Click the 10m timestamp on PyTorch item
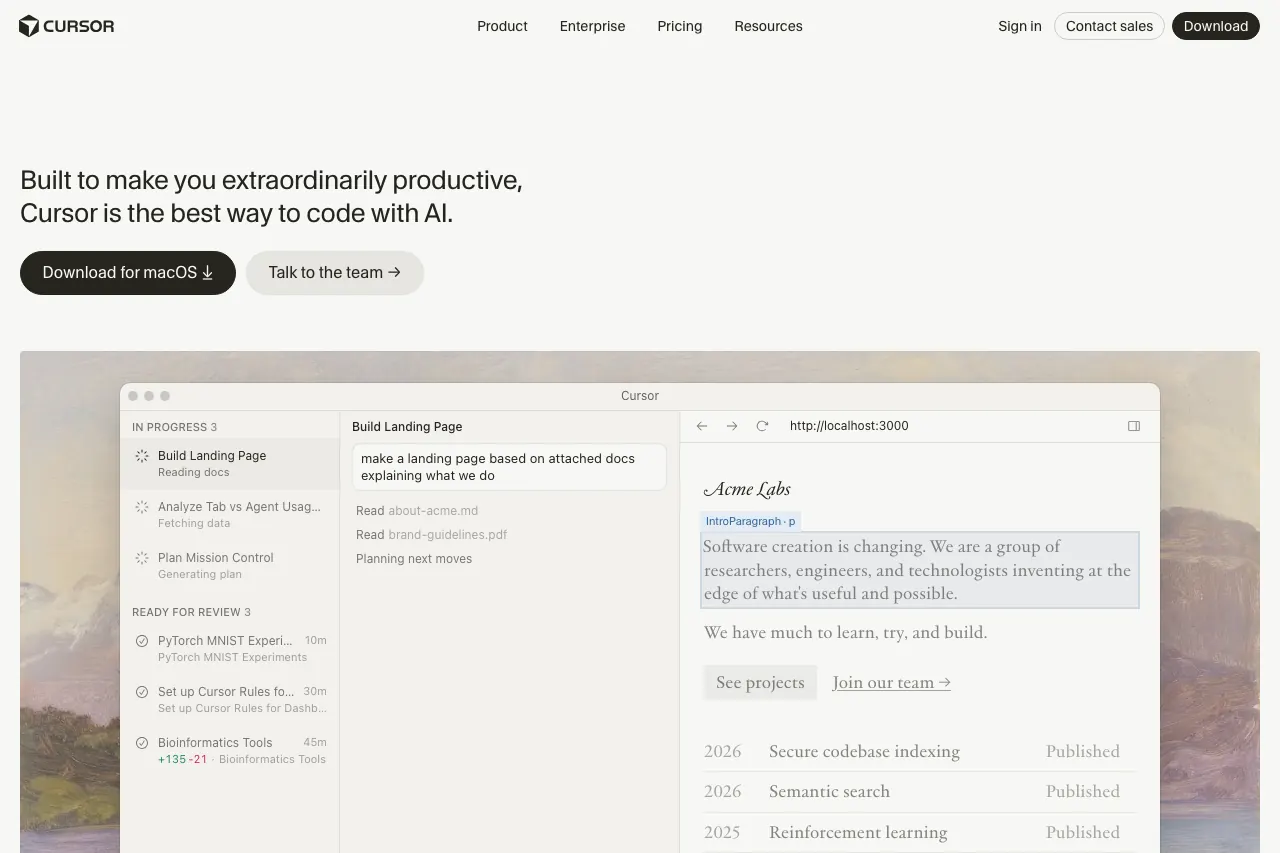 pos(316,641)
